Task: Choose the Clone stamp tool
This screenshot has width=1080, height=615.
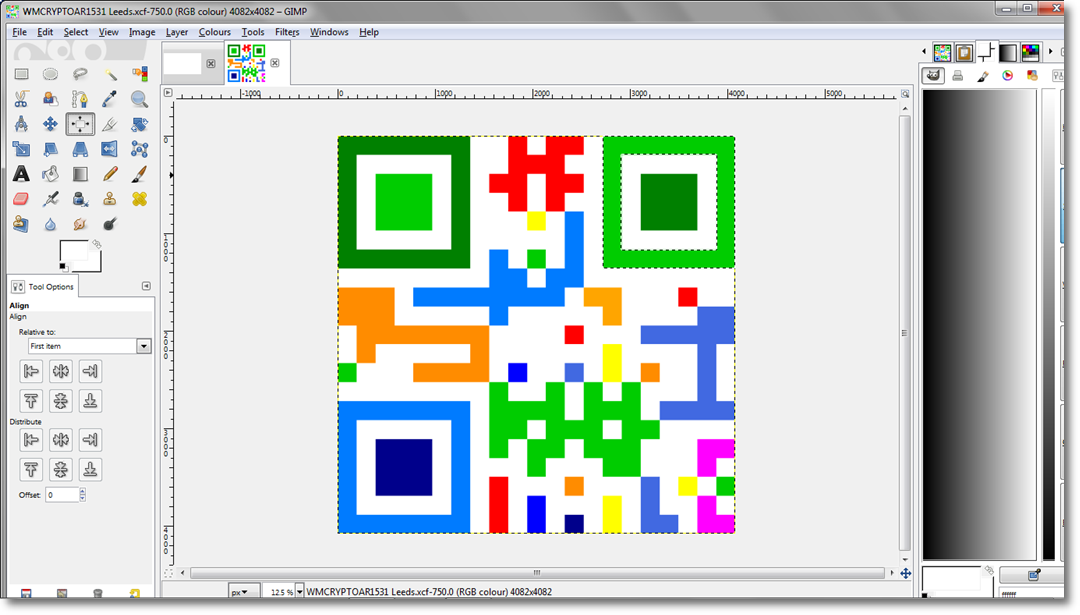Action: [x=110, y=199]
